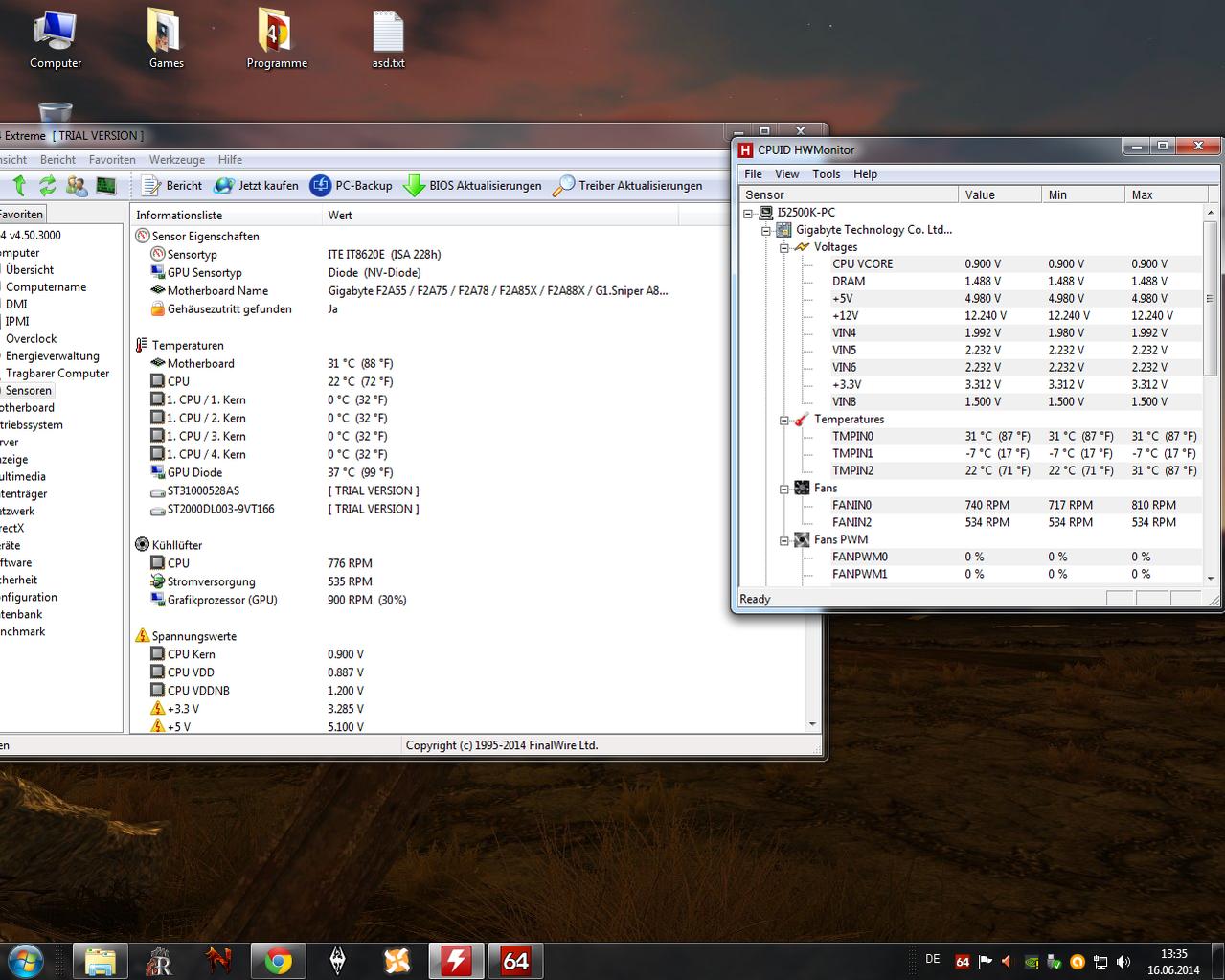Collapse the Fans group in HWMonitor

point(783,489)
